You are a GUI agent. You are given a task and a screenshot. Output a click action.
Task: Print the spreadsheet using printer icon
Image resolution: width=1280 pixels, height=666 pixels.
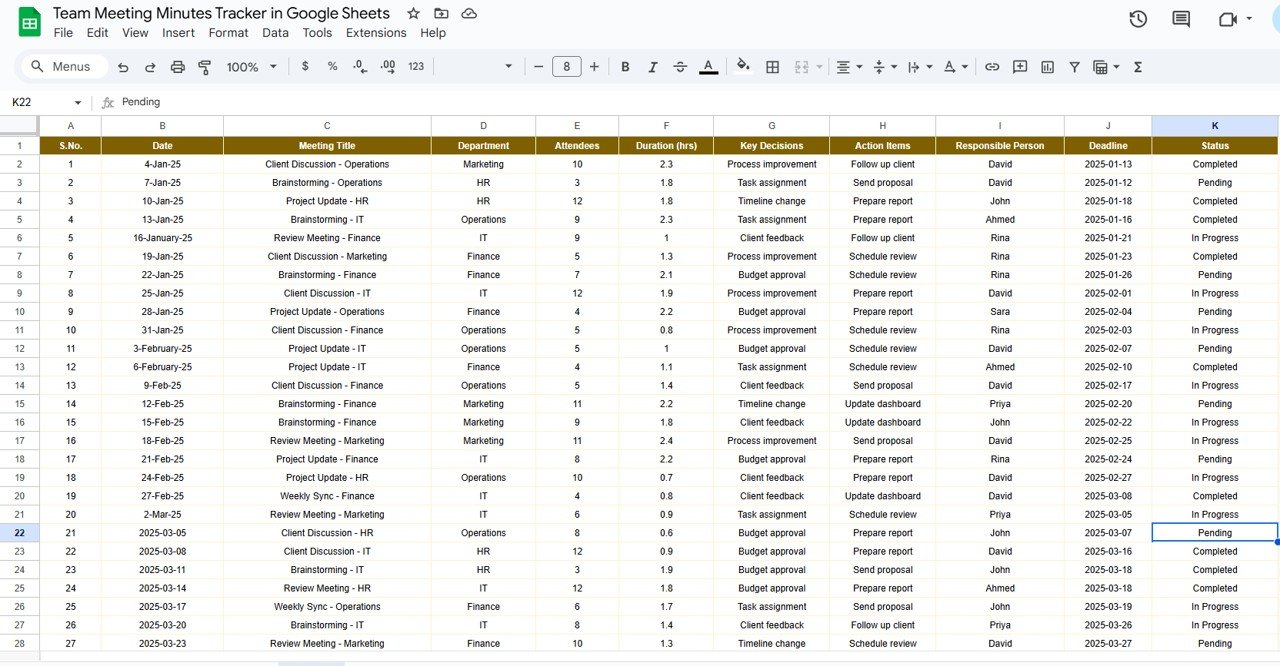coord(178,67)
